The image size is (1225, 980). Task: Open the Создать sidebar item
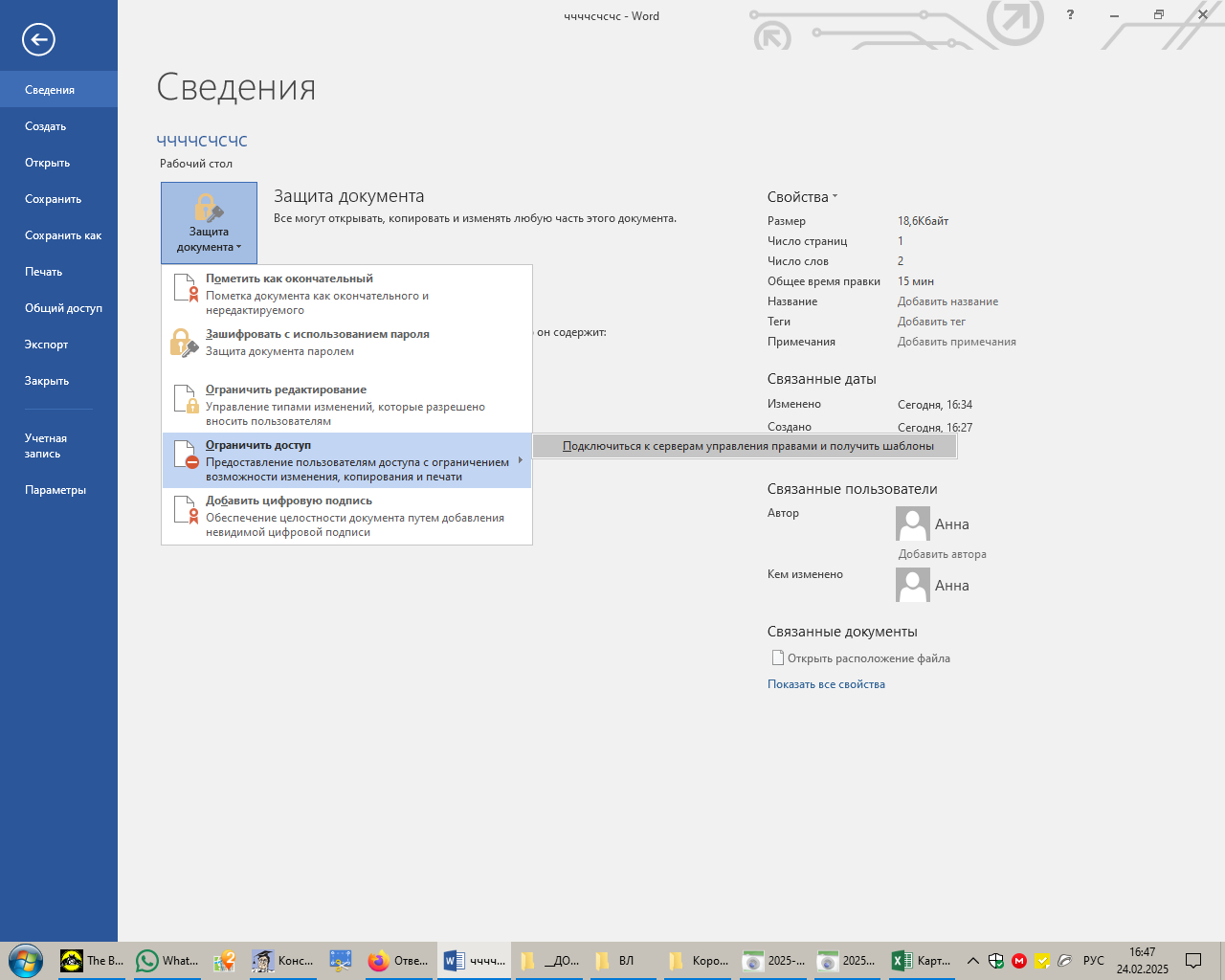click(58, 125)
